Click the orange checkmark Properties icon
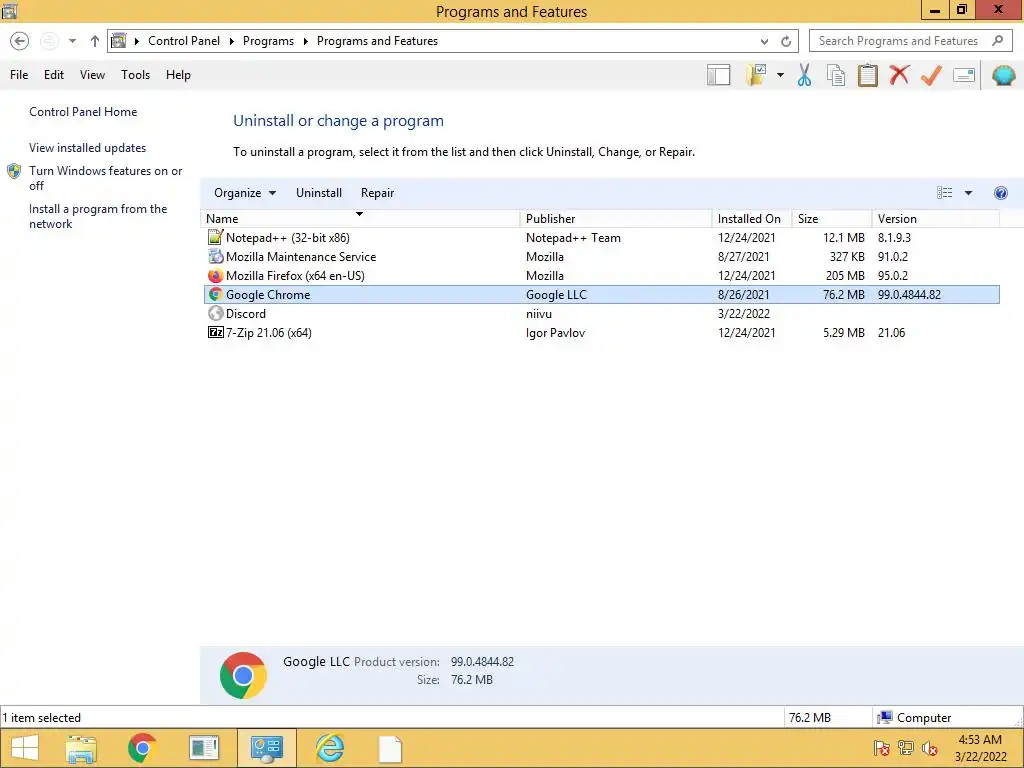 (931, 75)
